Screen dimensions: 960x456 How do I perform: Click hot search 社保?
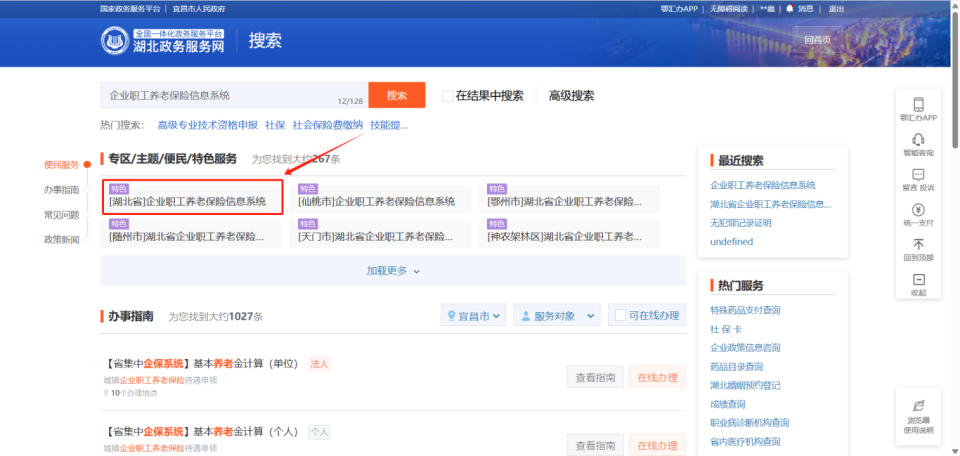pyautogui.click(x=275, y=125)
